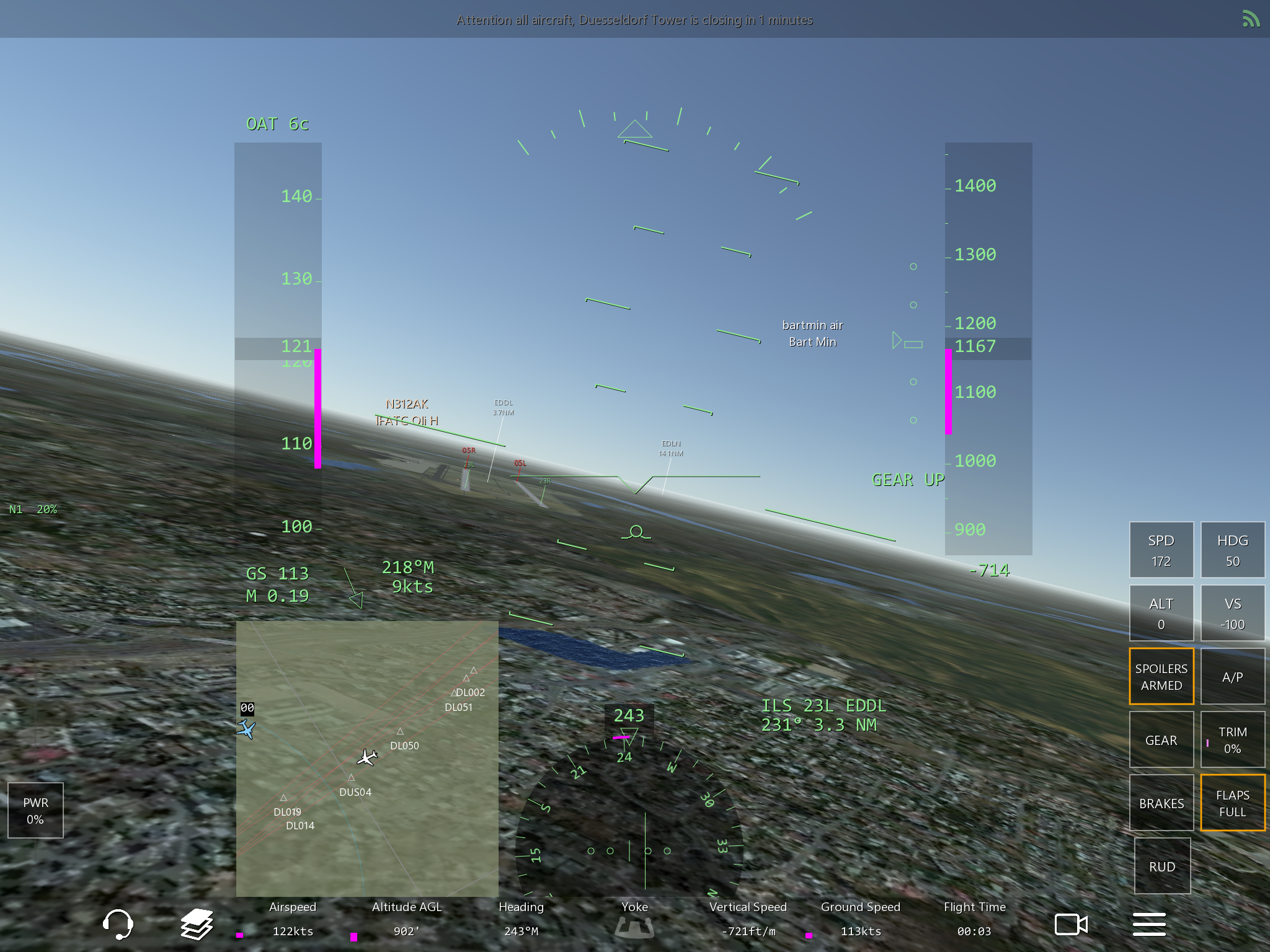Open the Ground Speed status selector
Screen dimensions: 1270x952
860,919
